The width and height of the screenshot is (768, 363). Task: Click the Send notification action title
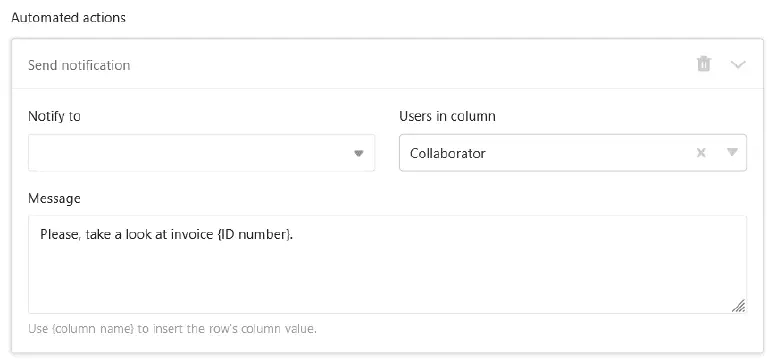point(79,65)
